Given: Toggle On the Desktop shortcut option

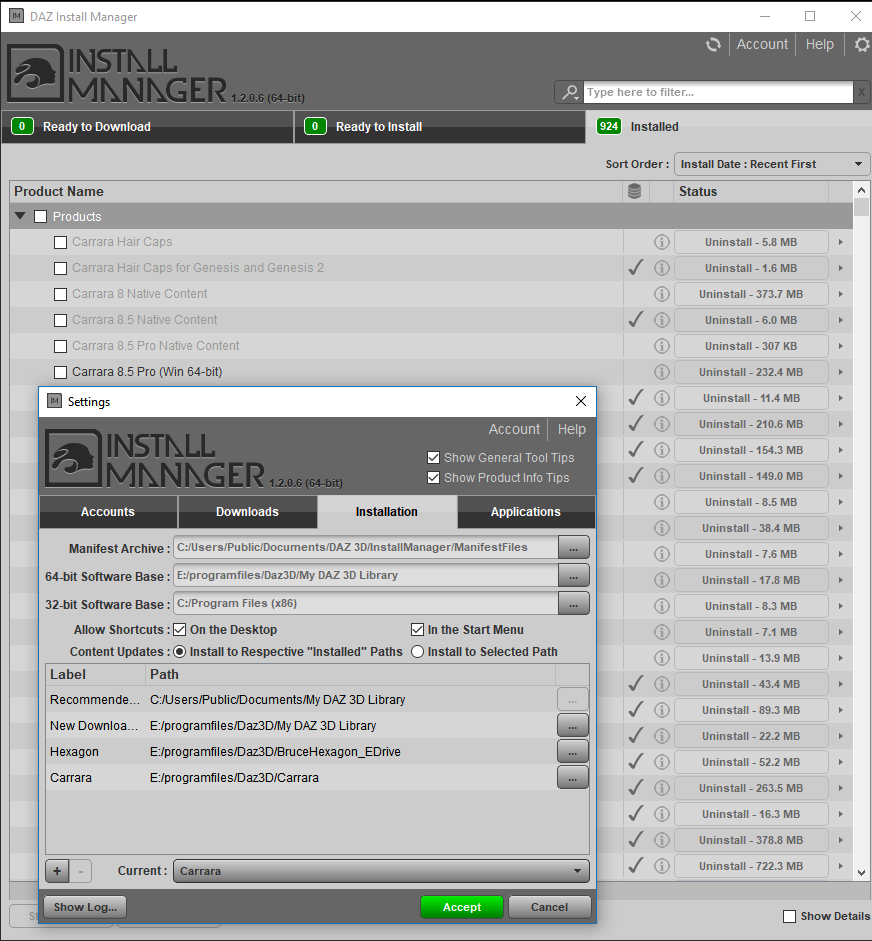Looking at the screenshot, I should [179, 630].
